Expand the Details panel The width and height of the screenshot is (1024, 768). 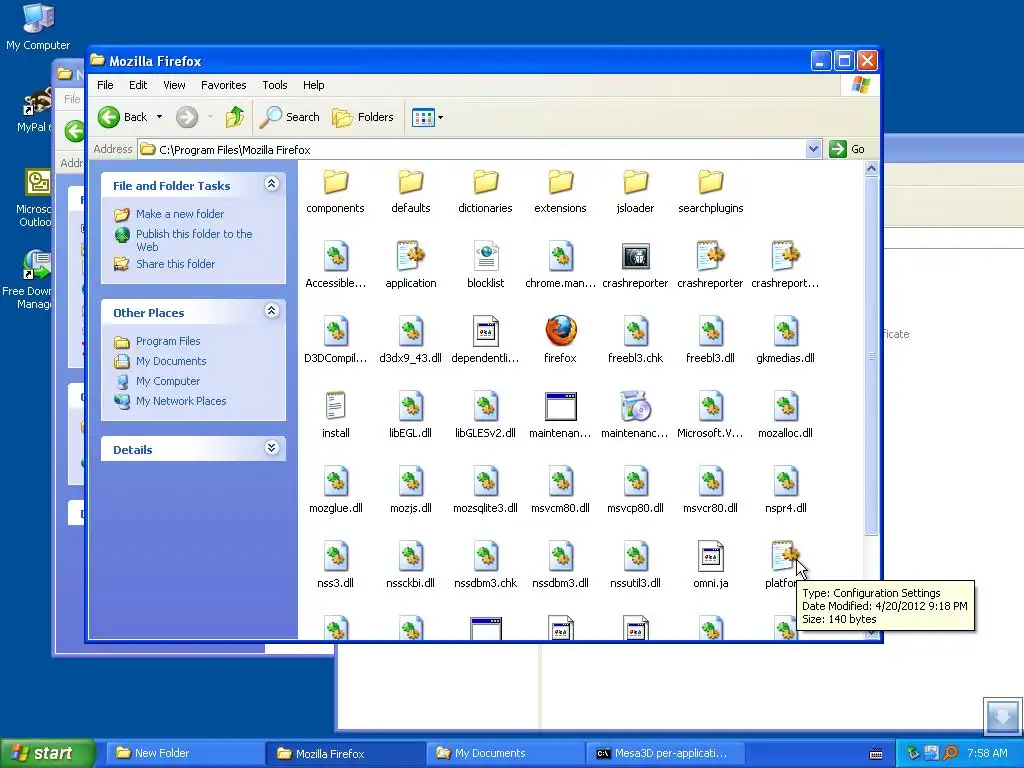[272, 448]
